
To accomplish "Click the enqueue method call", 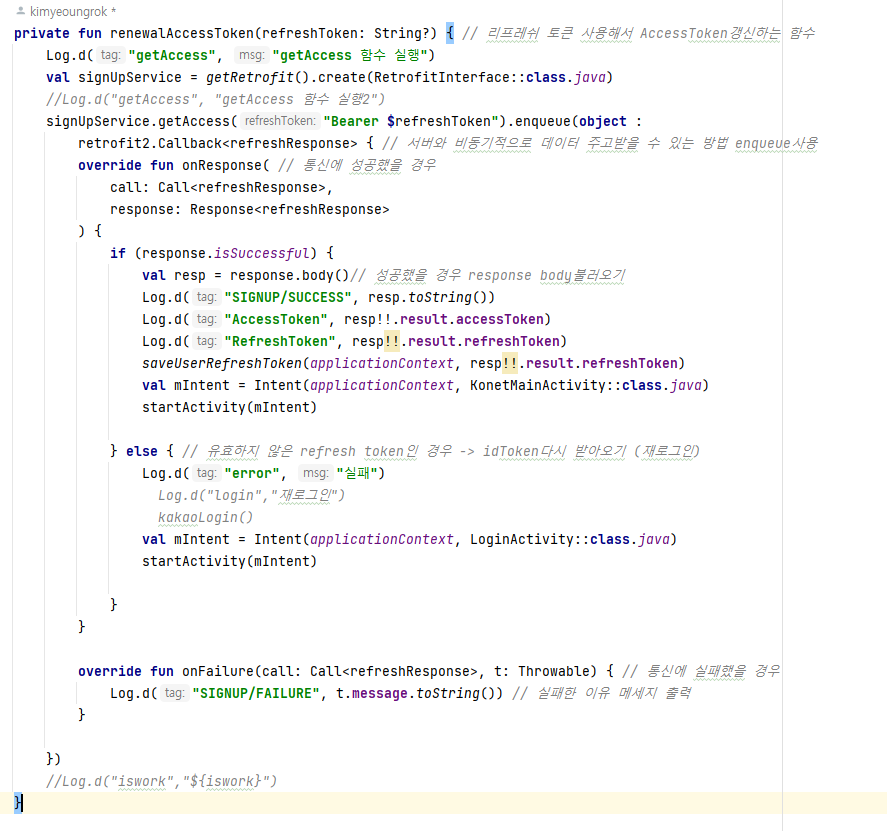I will click(x=542, y=122).
